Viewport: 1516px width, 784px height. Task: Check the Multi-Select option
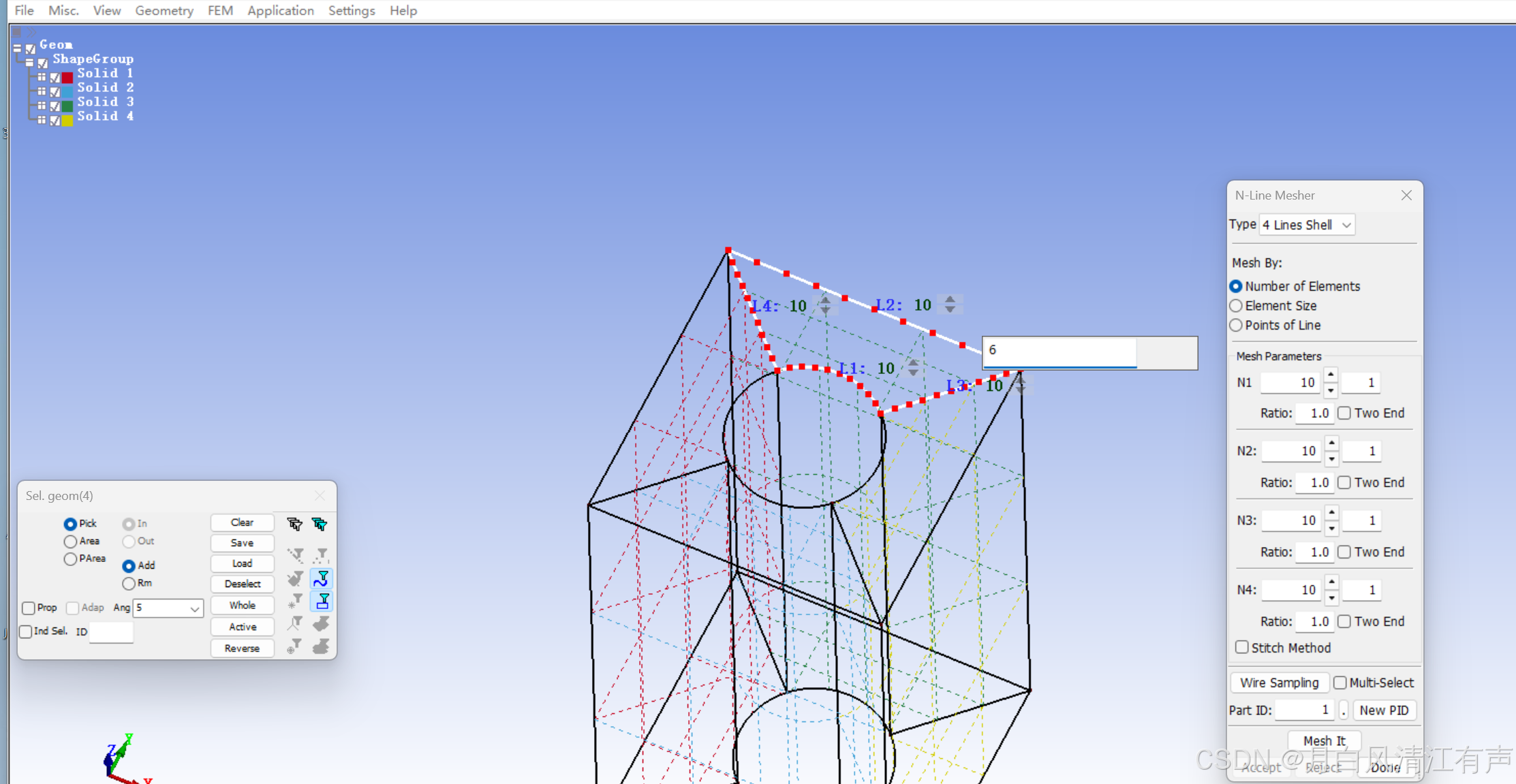coord(1340,683)
